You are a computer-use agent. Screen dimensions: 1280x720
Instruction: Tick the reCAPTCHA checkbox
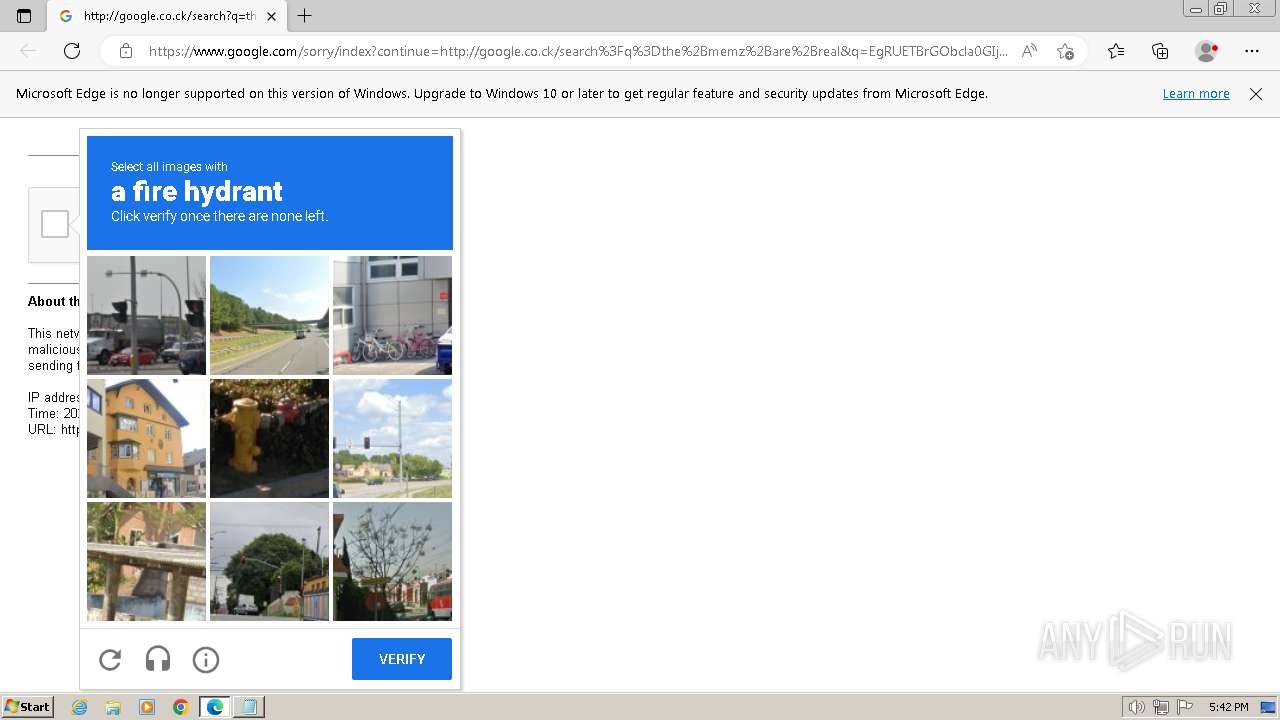click(x=55, y=224)
